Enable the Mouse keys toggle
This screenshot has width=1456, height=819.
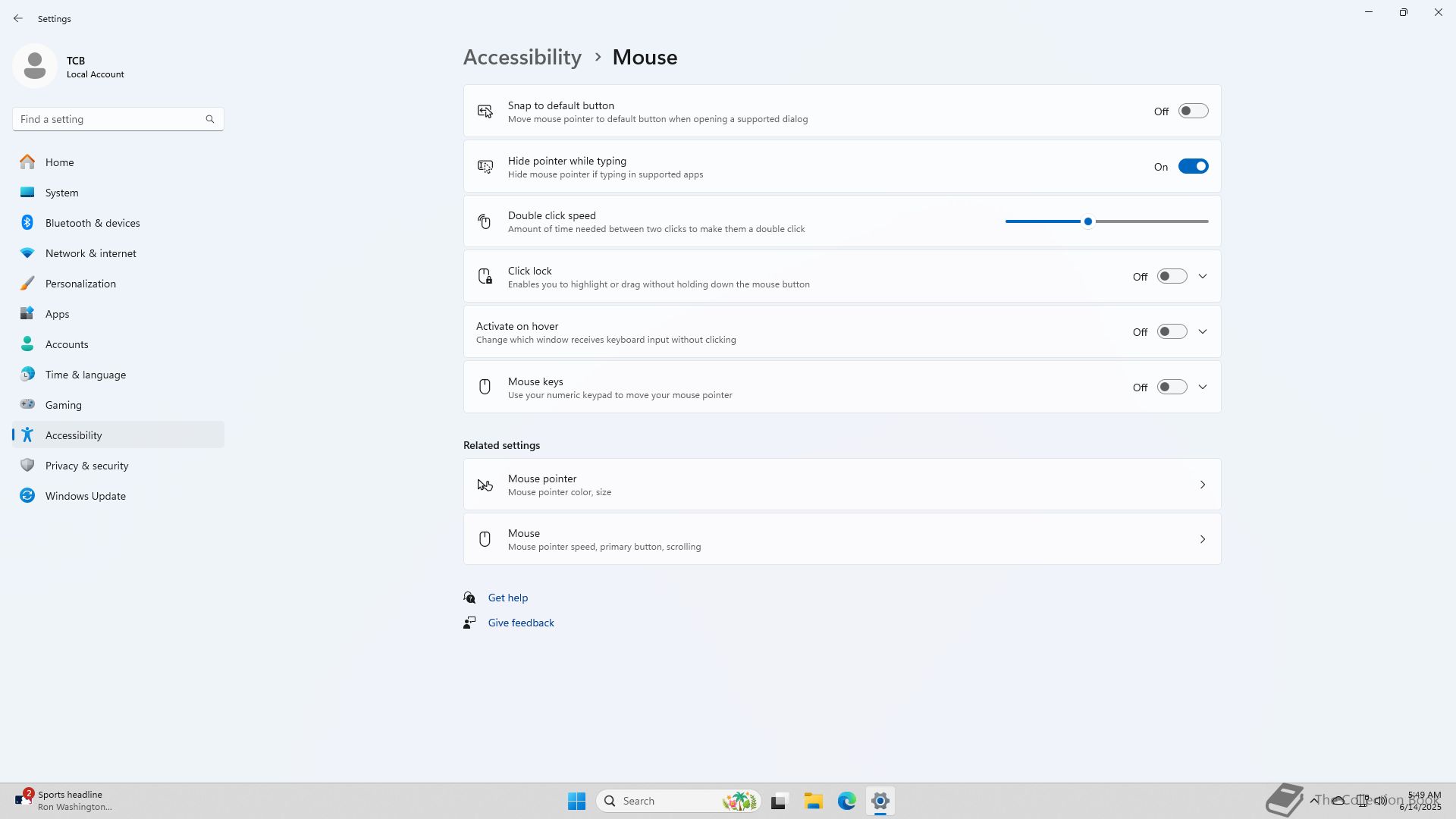click(1172, 388)
